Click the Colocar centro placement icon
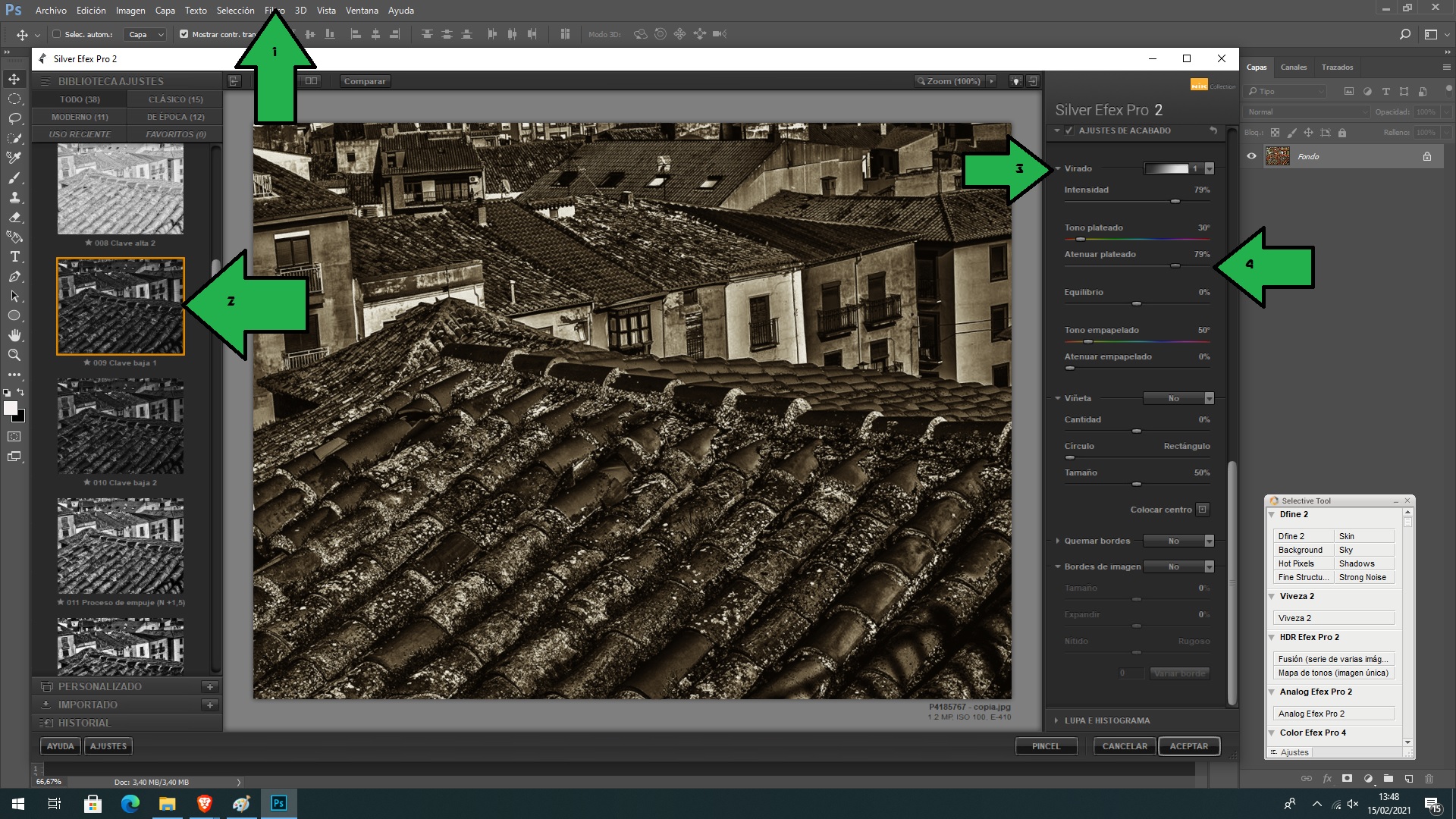 [1203, 510]
